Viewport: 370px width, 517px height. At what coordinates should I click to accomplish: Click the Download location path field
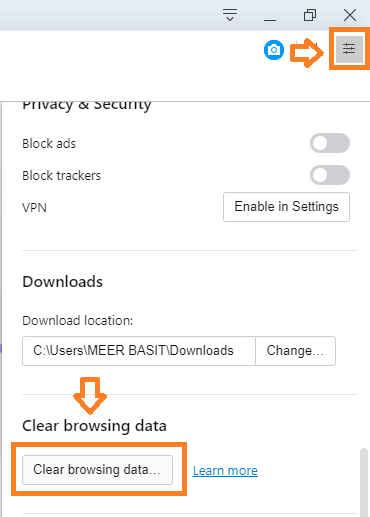tap(139, 351)
